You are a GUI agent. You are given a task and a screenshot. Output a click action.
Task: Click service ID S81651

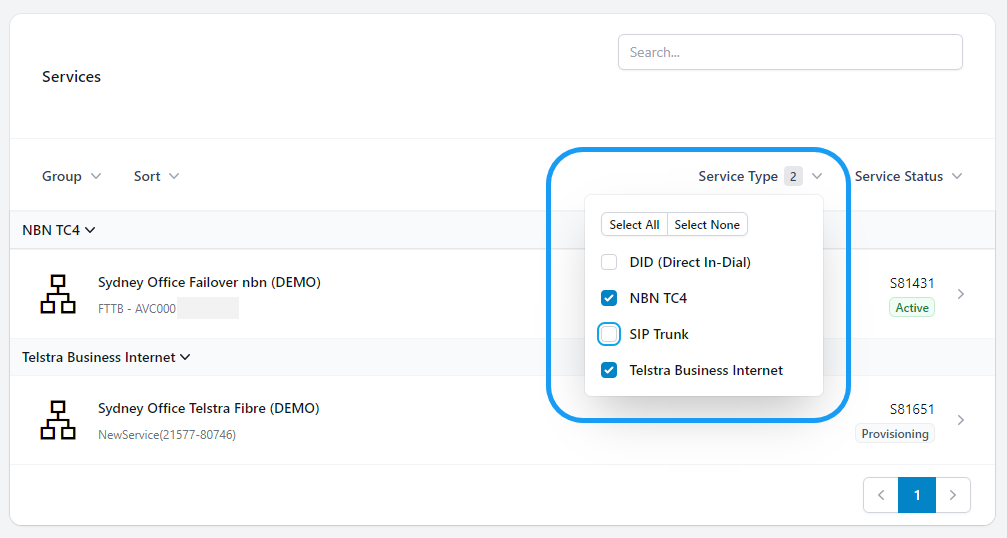912,409
